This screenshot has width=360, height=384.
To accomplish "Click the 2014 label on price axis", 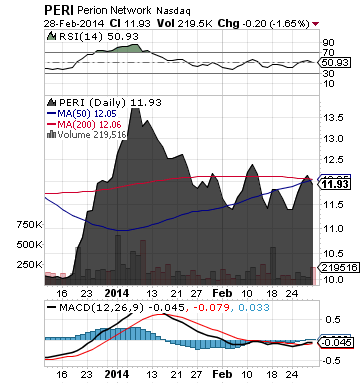I will click(117, 293).
